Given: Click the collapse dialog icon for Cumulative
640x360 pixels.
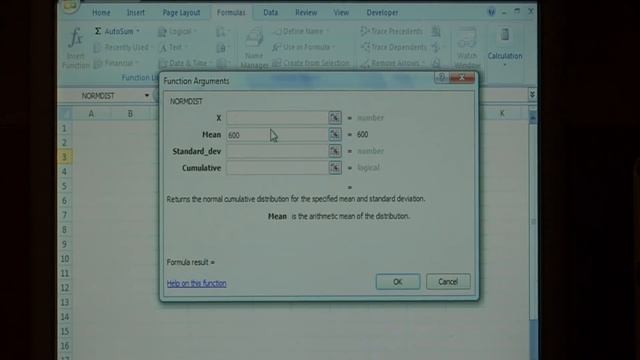Looking at the screenshot, I should (335, 168).
